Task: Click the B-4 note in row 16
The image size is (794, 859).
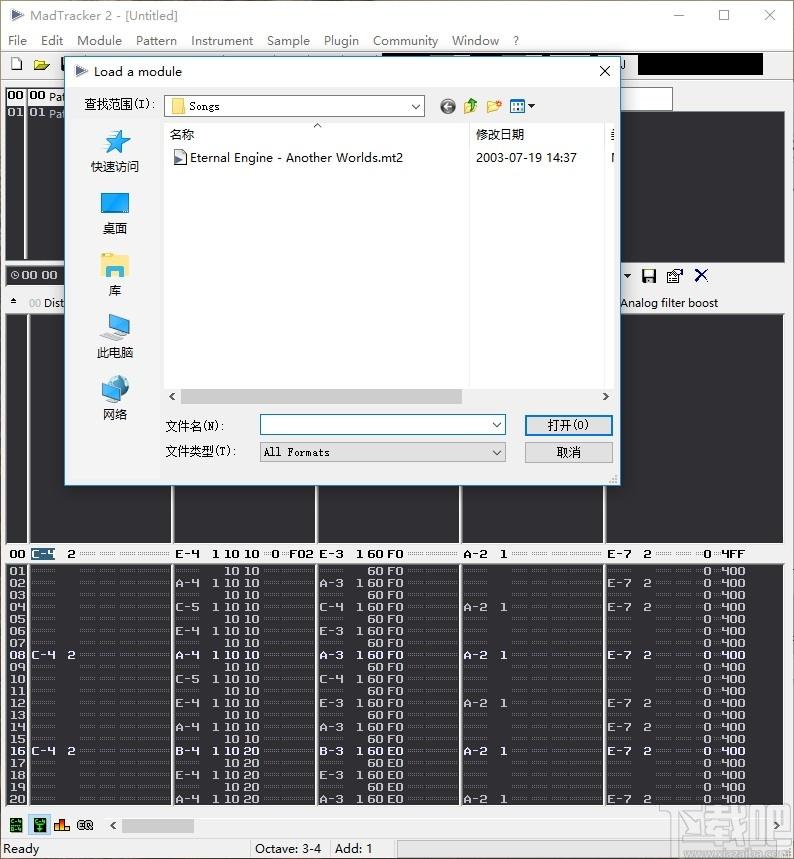Action: pyautogui.click(x=187, y=751)
